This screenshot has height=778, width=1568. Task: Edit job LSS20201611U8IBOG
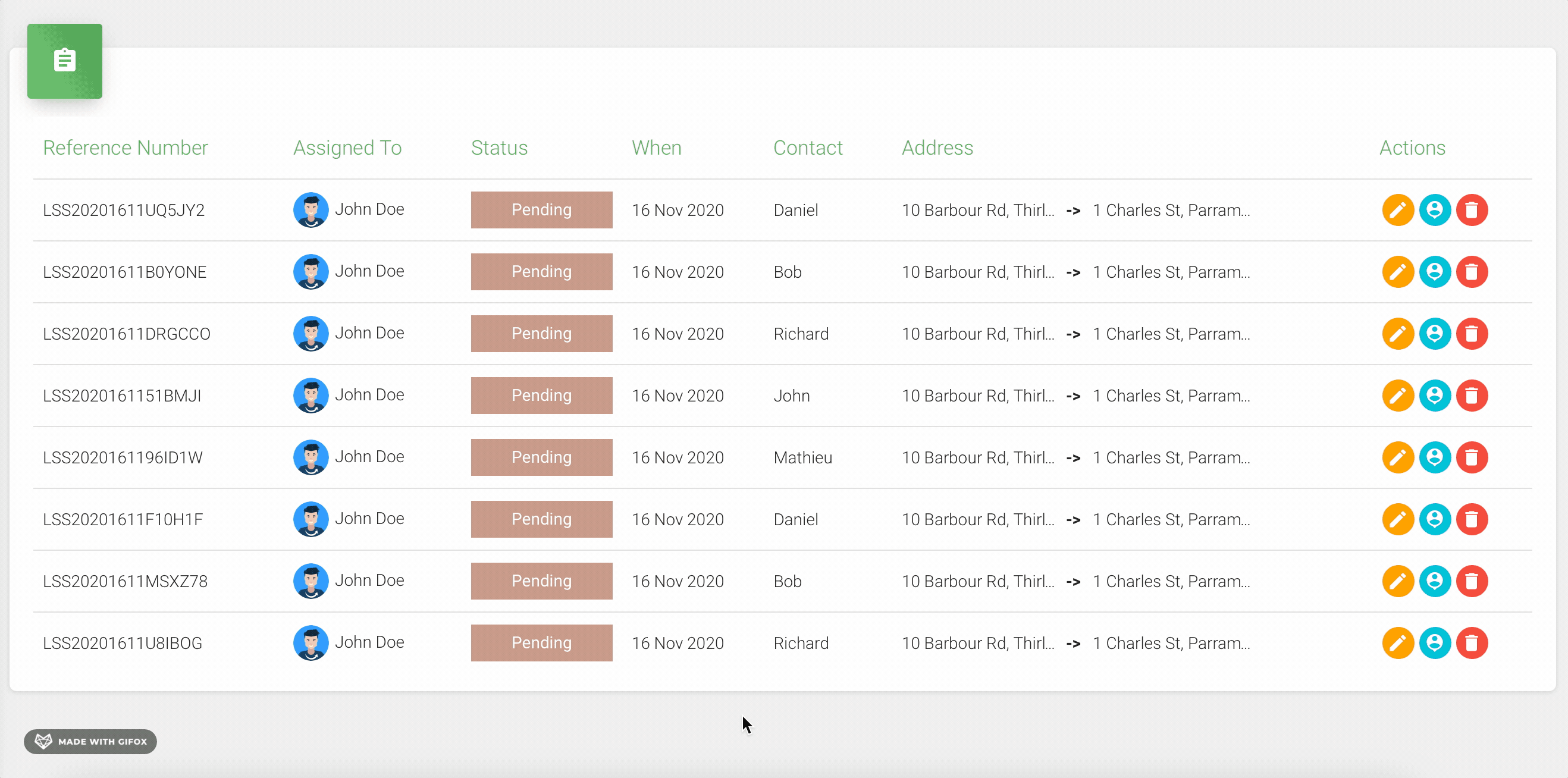coord(1397,643)
